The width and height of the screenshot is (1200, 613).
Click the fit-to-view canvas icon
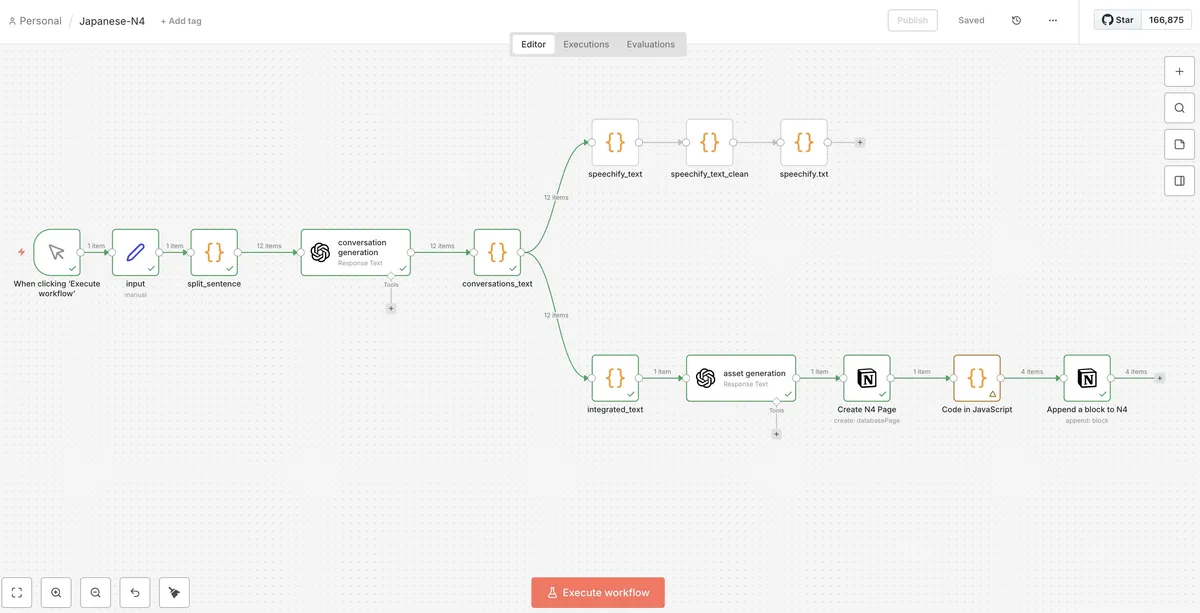(x=17, y=592)
